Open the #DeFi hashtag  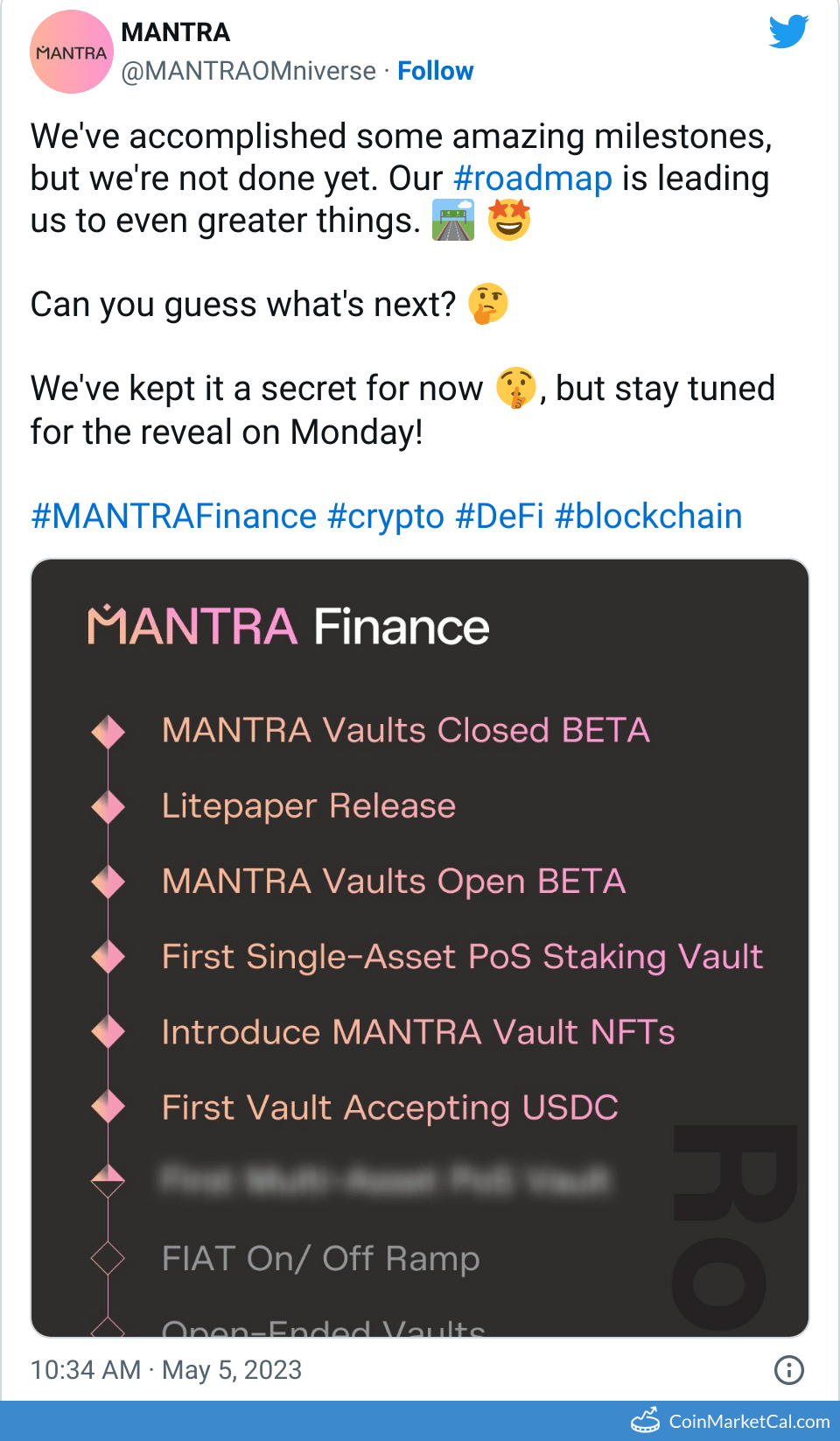coord(500,517)
